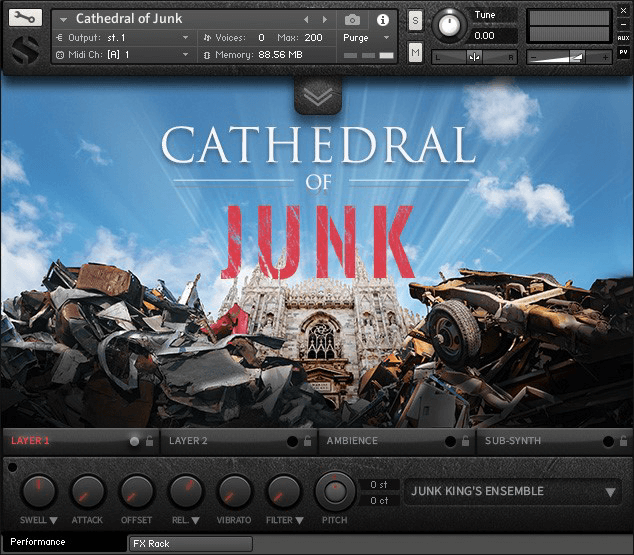Click the Pitch knob
The height and width of the screenshot is (555, 634).
[x=335, y=491]
